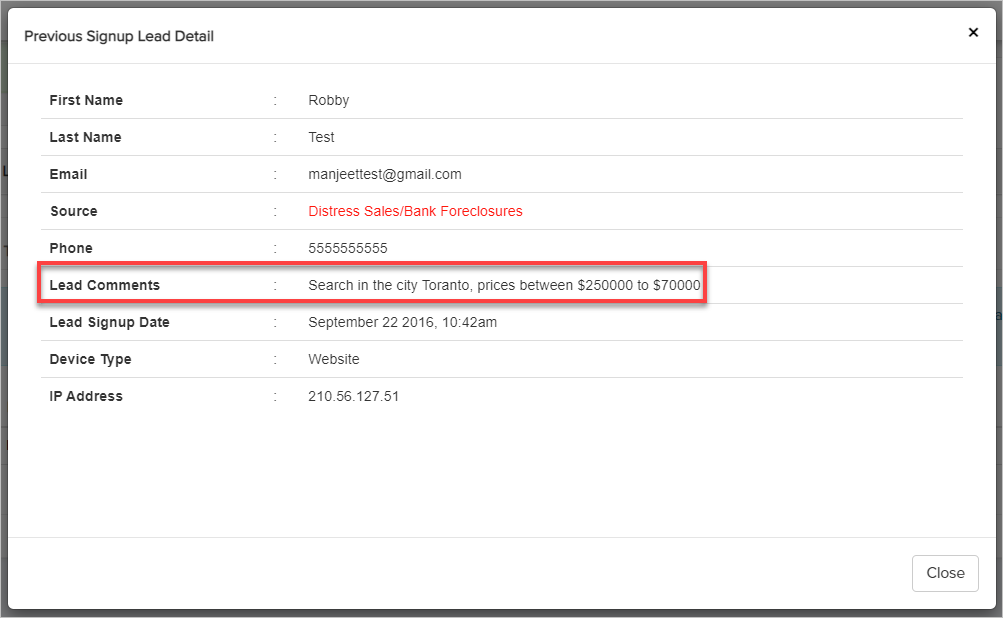Open the Distress Sales/Bank Foreclosures source link
The width and height of the screenshot is (1003, 618).
(x=415, y=211)
